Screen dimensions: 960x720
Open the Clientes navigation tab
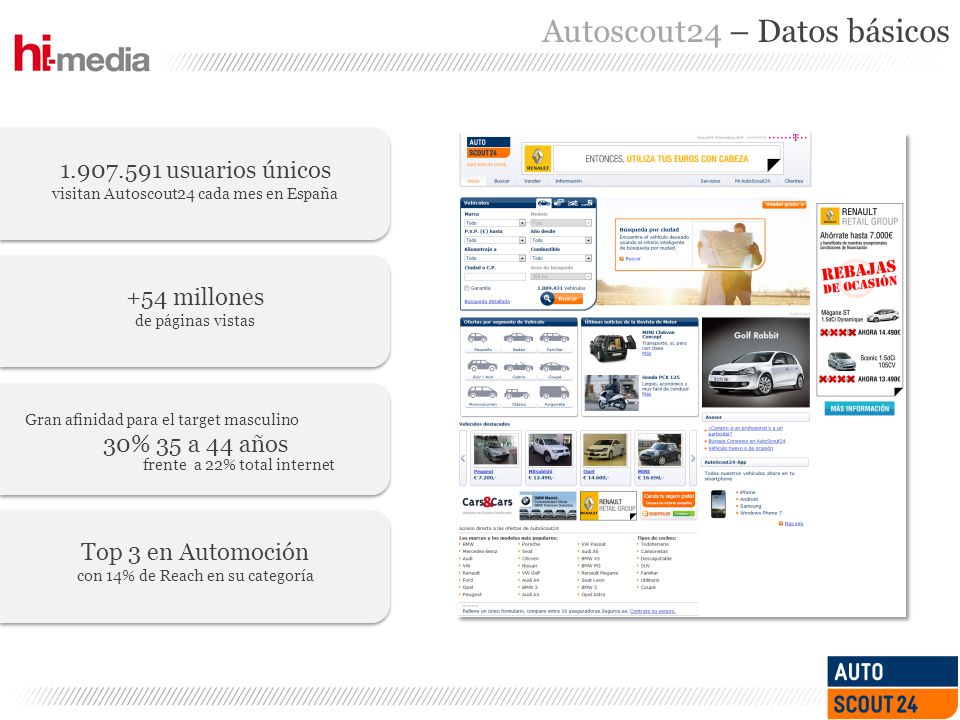[794, 181]
